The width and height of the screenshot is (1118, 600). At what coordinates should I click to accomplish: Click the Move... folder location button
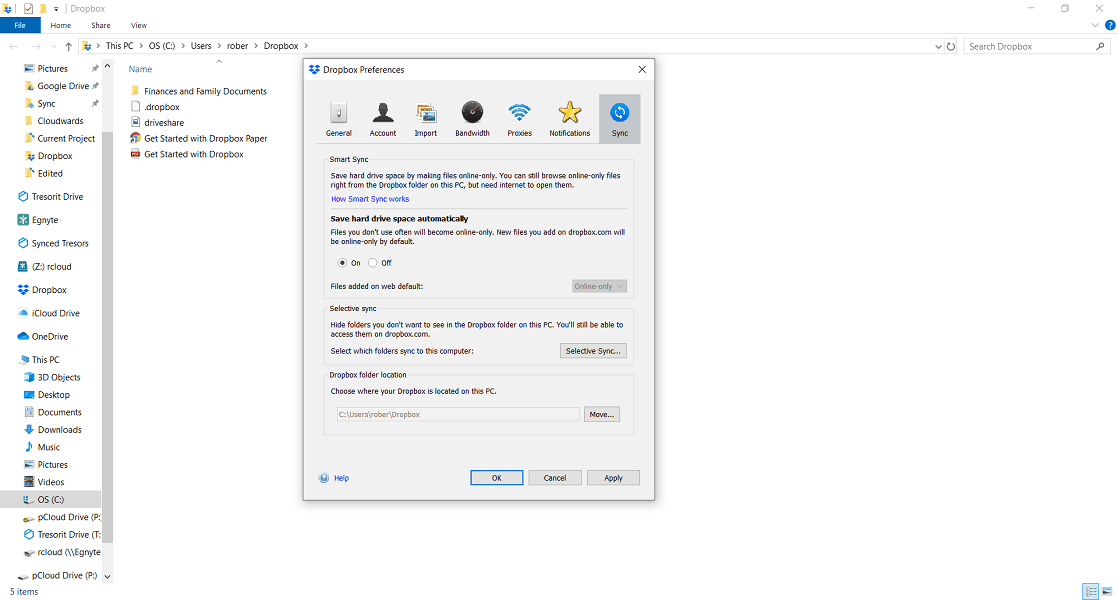click(x=602, y=414)
